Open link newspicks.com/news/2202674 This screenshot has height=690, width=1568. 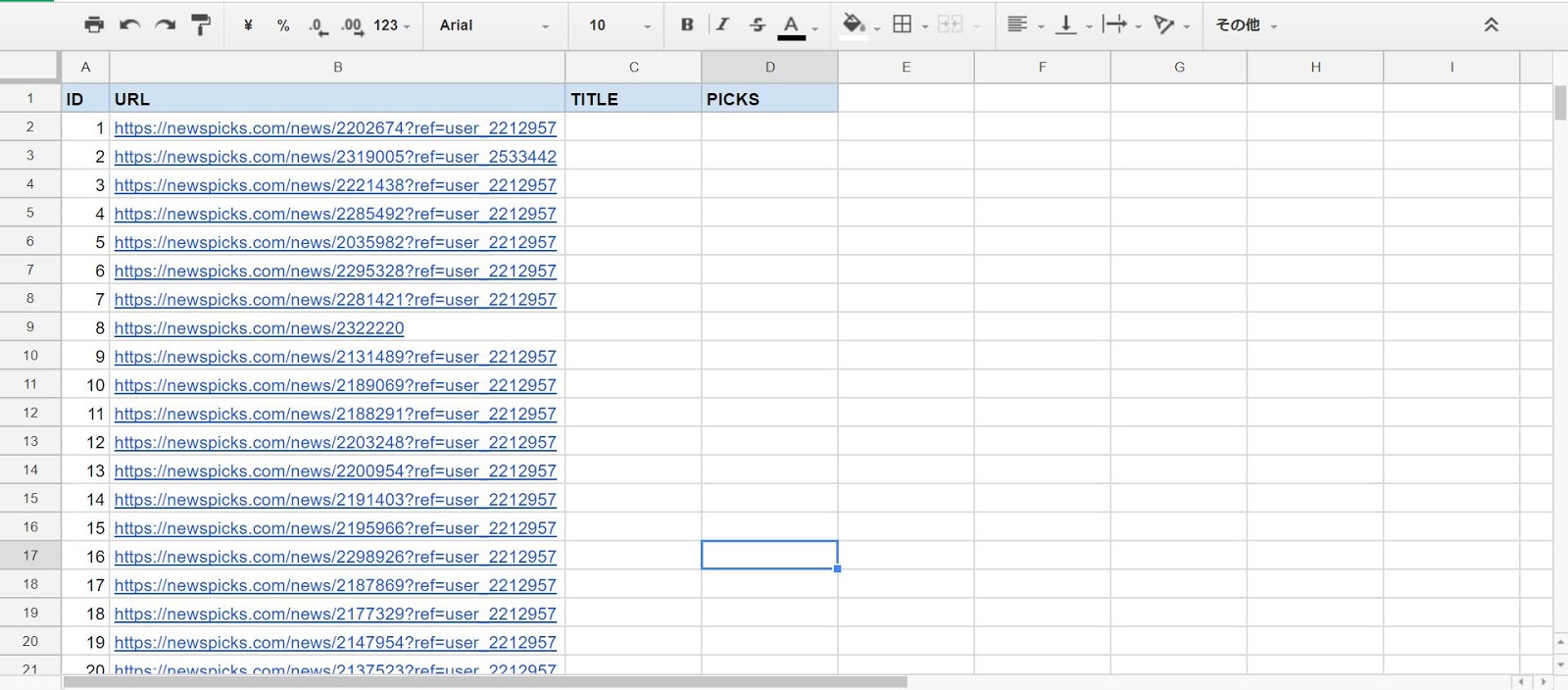point(335,128)
